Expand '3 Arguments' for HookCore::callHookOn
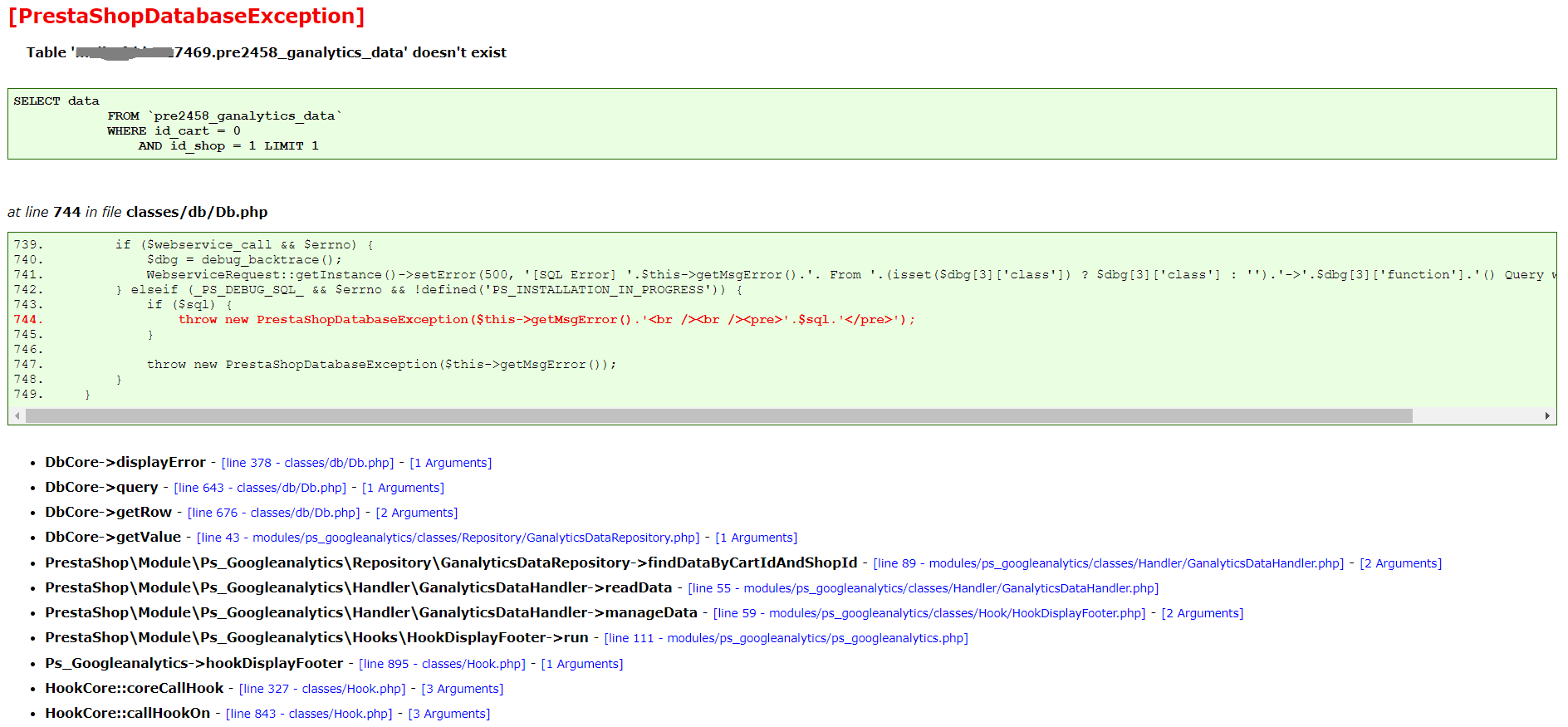1568x727 pixels. [x=449, y=714]
